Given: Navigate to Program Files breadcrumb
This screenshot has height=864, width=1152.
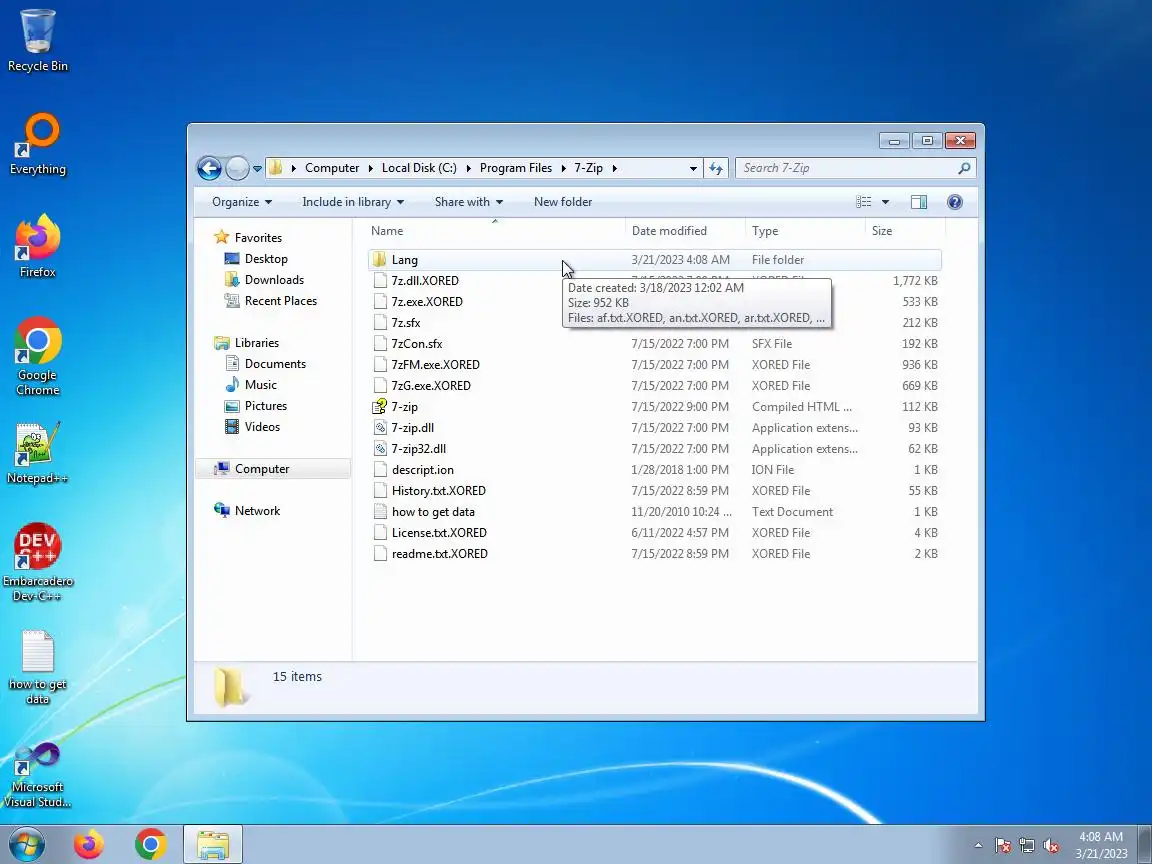Looking at the screenshot, I should pos(516,168).
